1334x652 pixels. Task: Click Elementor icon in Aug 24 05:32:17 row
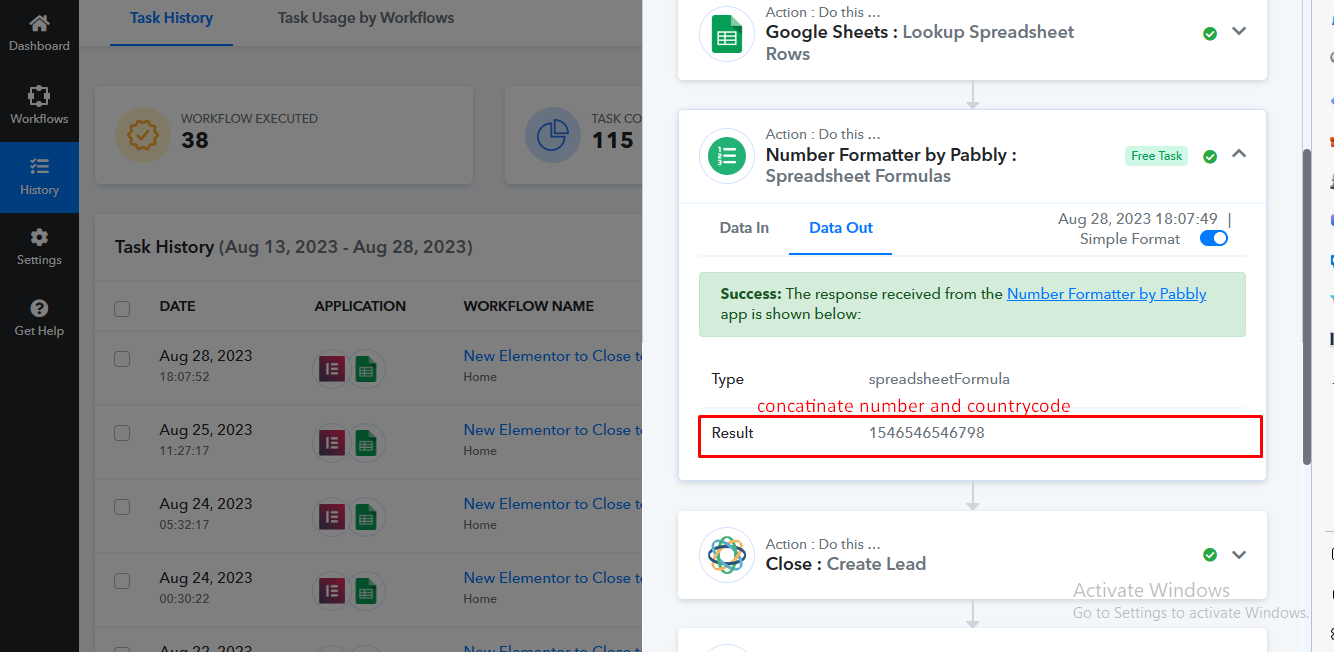click(332, 515)
